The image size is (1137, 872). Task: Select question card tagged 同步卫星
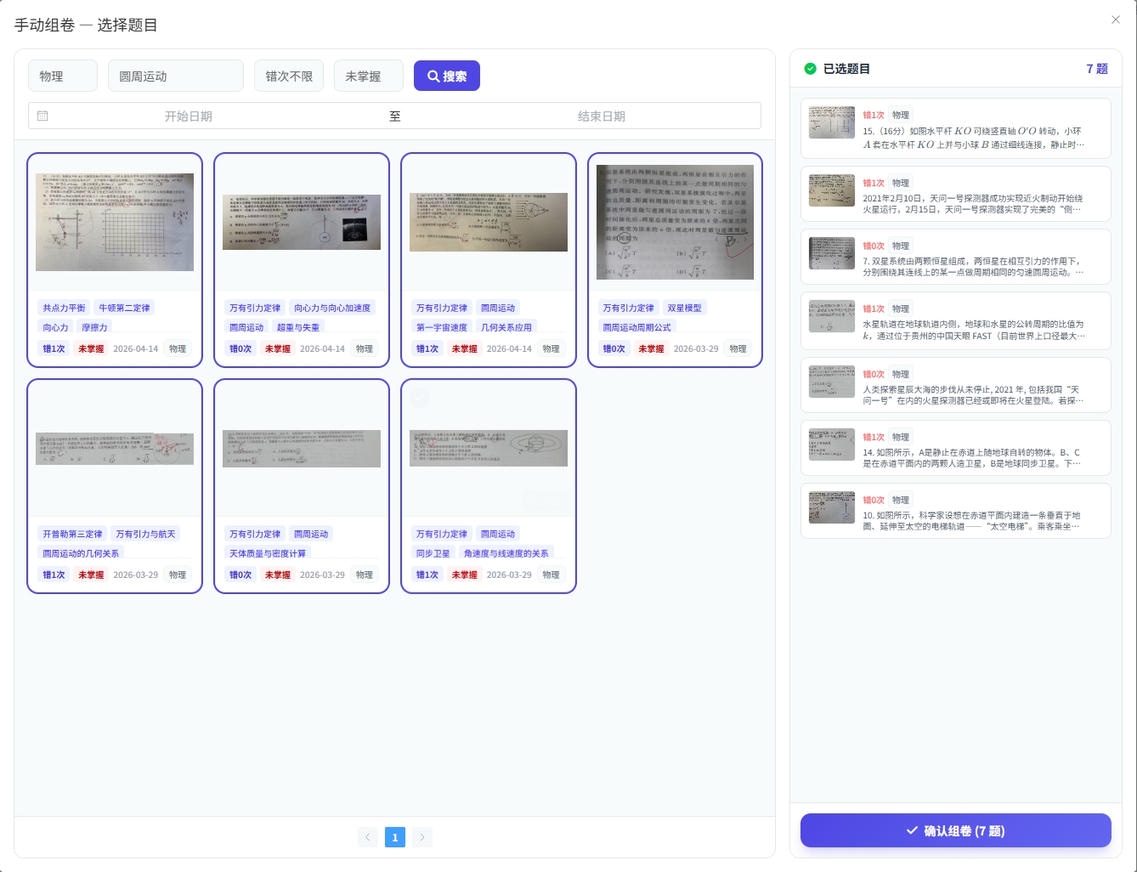[489, 486]
